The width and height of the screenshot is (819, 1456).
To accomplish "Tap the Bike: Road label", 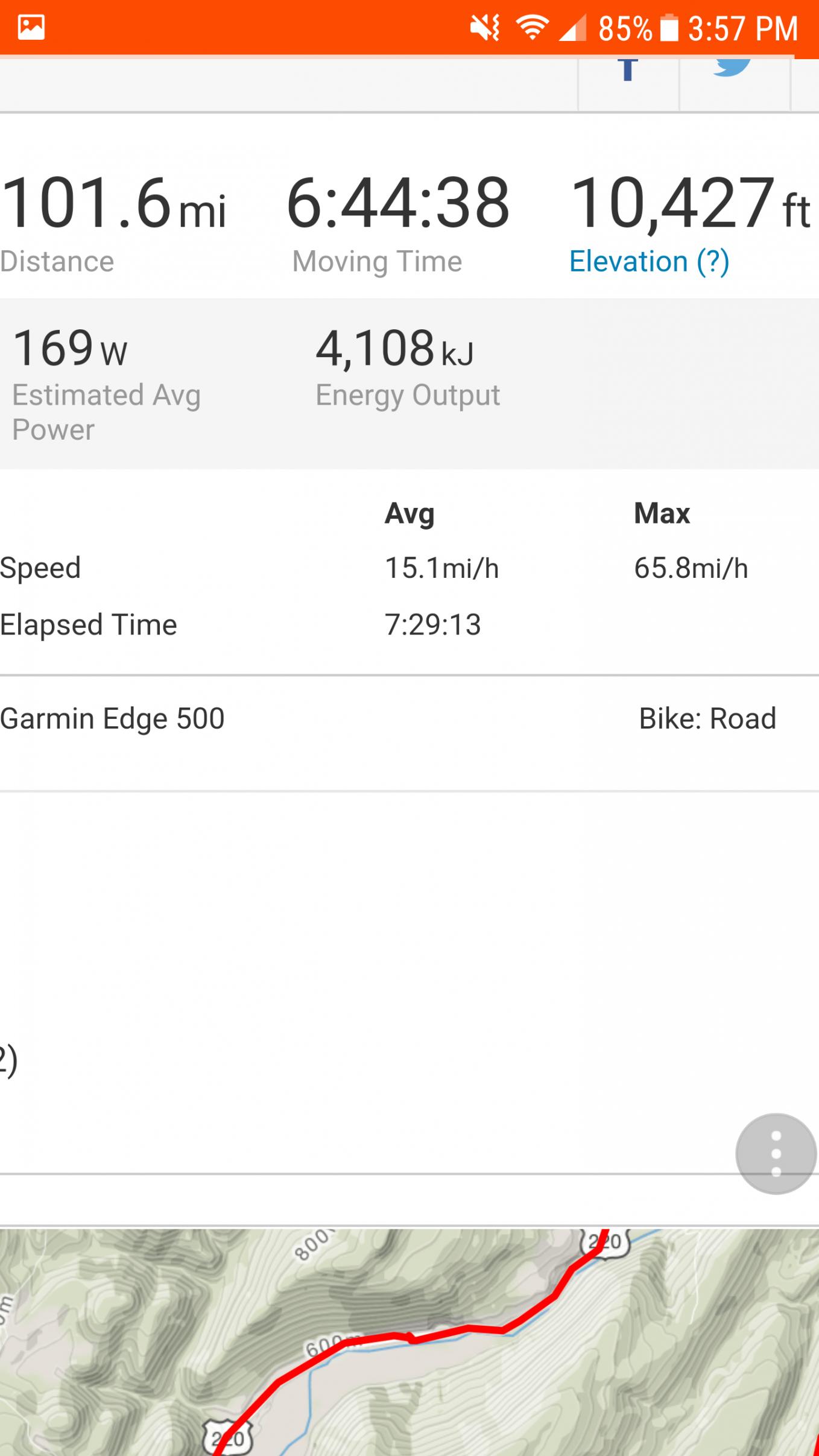I will 707,719.
